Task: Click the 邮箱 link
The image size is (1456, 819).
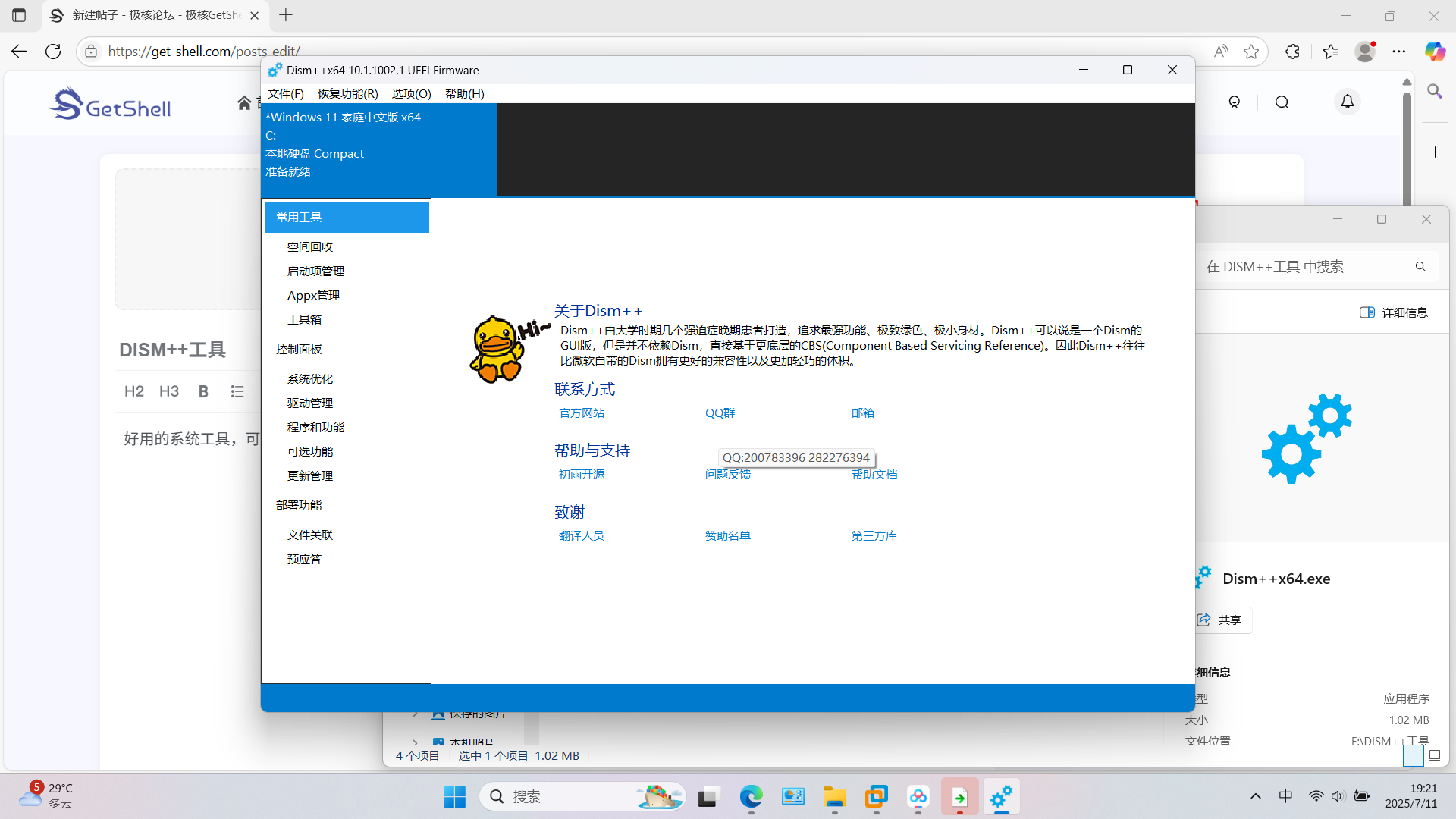Action: click(863, 413)
